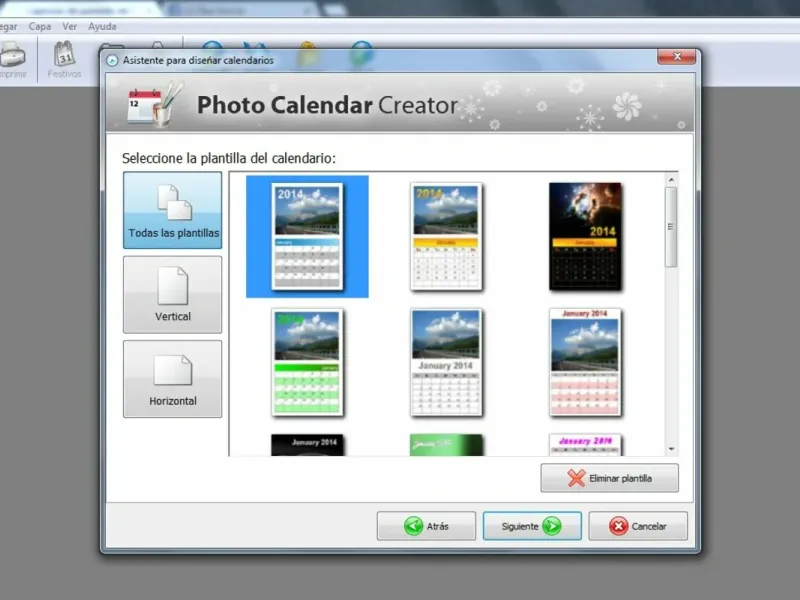Screen dimensions: 800x600
Task: Close the Asistente para diseñar calendarios dialog
Action: (677, 56)
